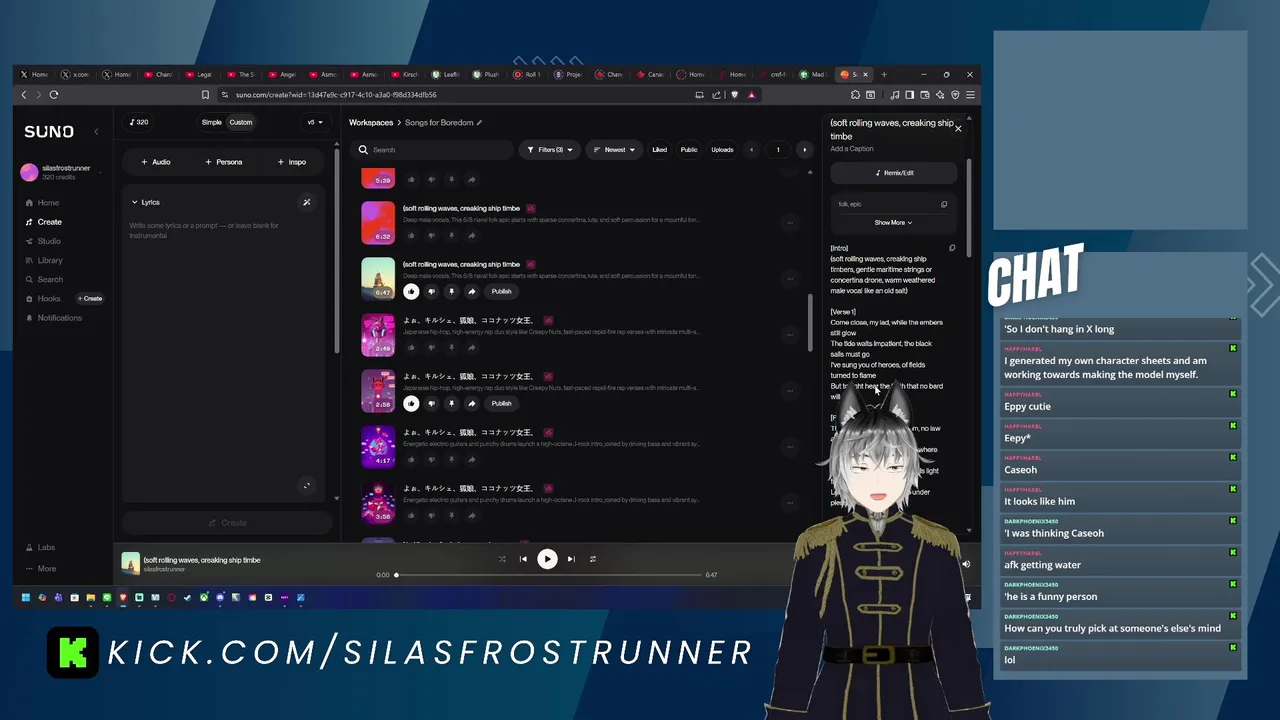Copy the folk, epic style tags
The image size is (1280, 720).
944,204
